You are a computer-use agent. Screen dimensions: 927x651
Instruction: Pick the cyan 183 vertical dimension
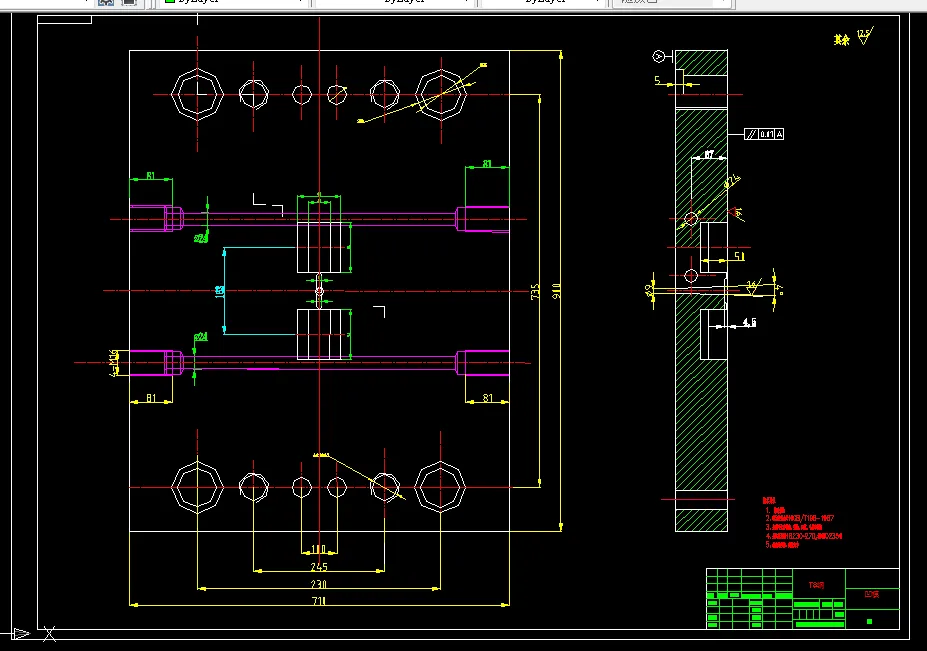click(x=219, y=291)
